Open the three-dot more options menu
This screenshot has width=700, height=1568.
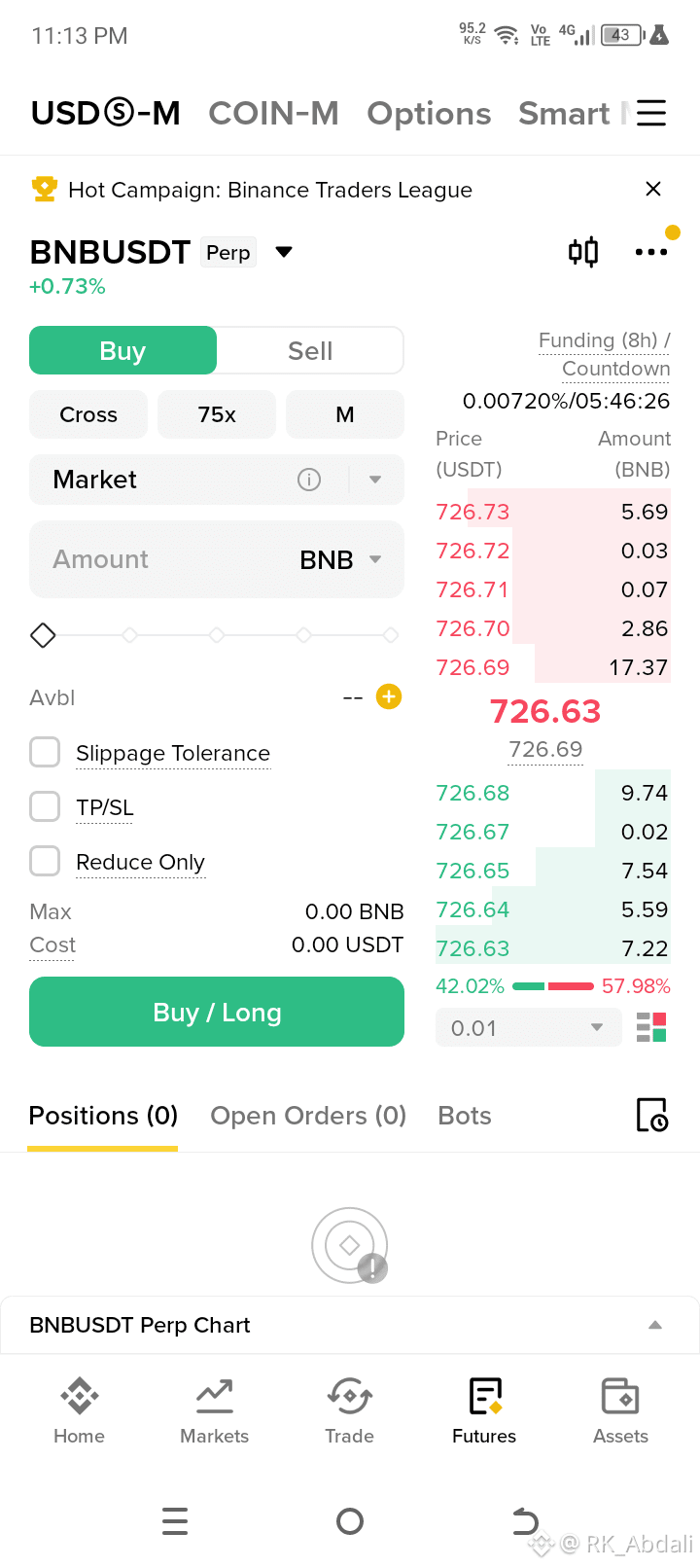tap(651, 252)
